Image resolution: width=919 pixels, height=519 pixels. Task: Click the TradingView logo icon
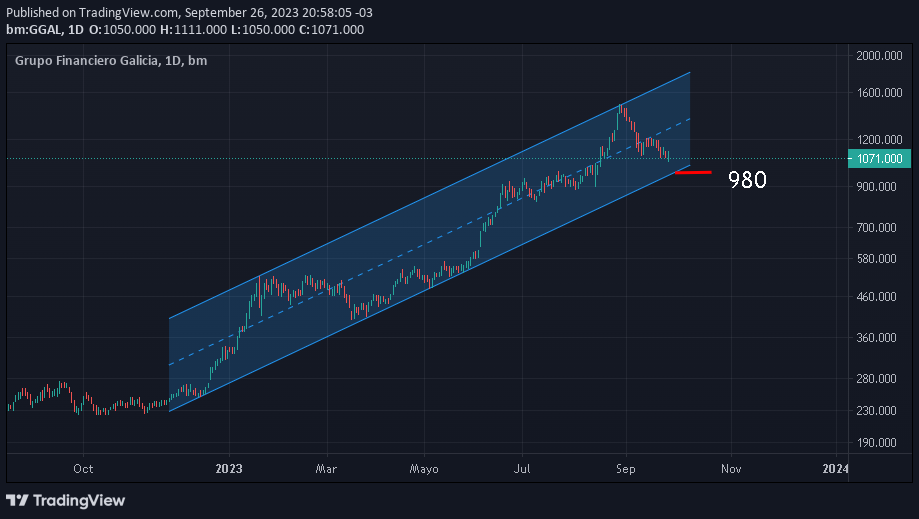click(17, 500)
